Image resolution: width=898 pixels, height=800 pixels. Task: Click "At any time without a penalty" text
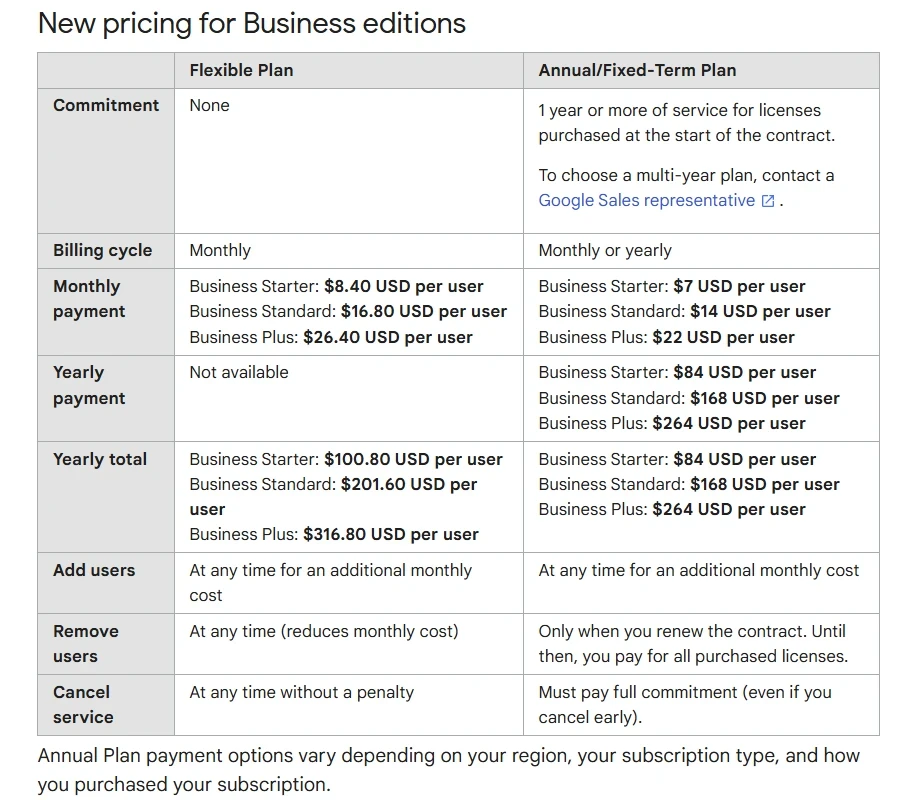(x=301, y=692)
